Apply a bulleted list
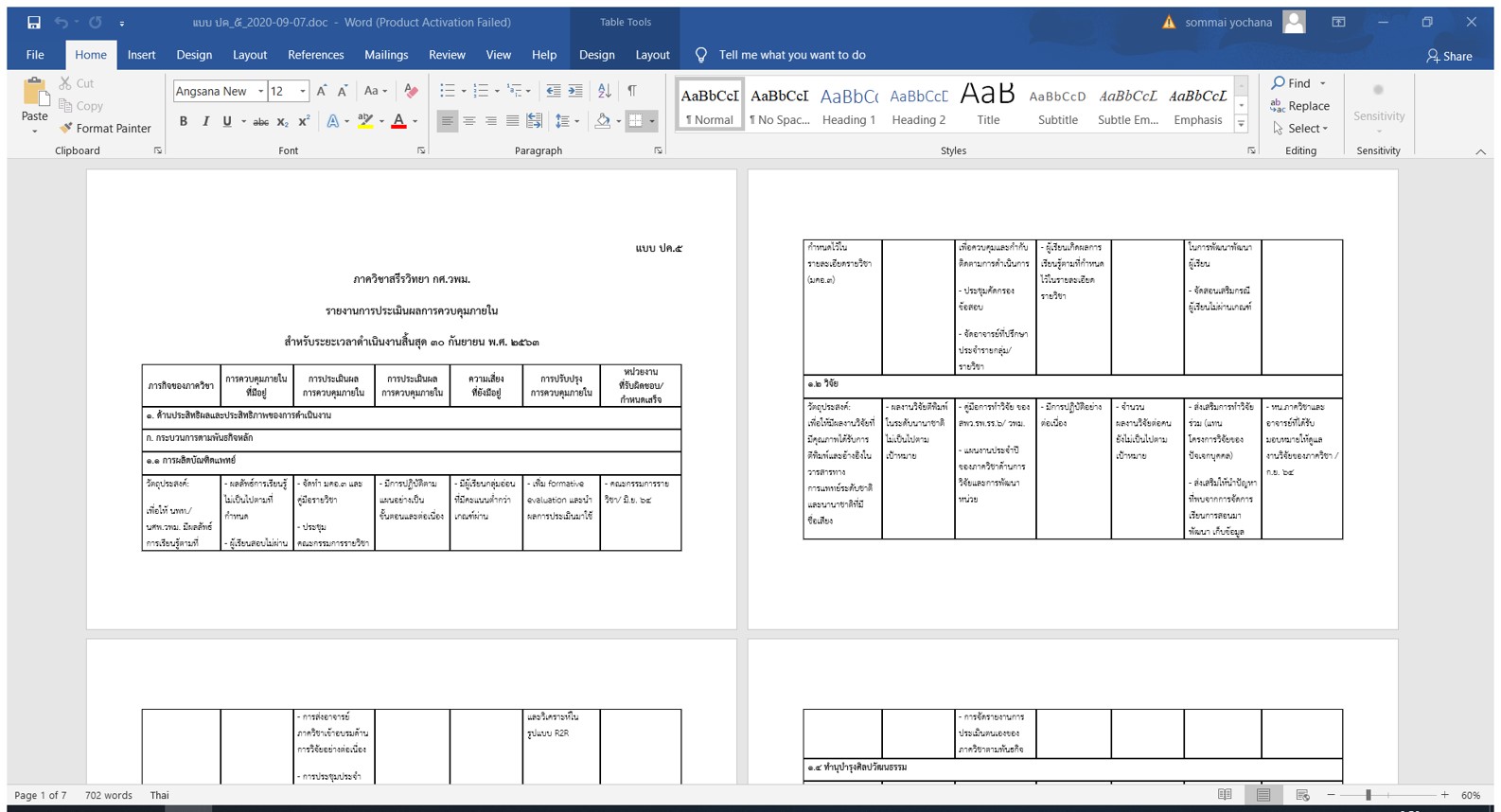 click(x=447, y=91)
